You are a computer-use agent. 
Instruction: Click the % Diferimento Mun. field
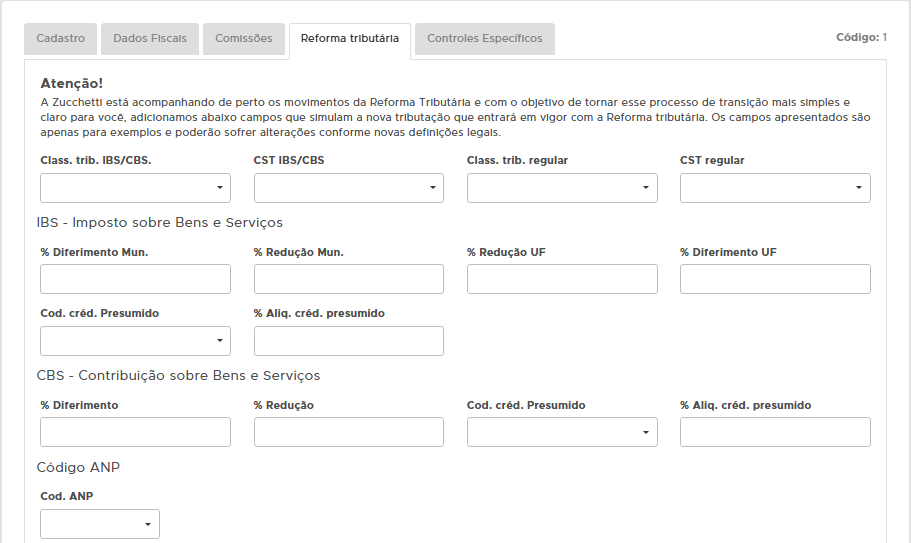click(x=135, y=279)
